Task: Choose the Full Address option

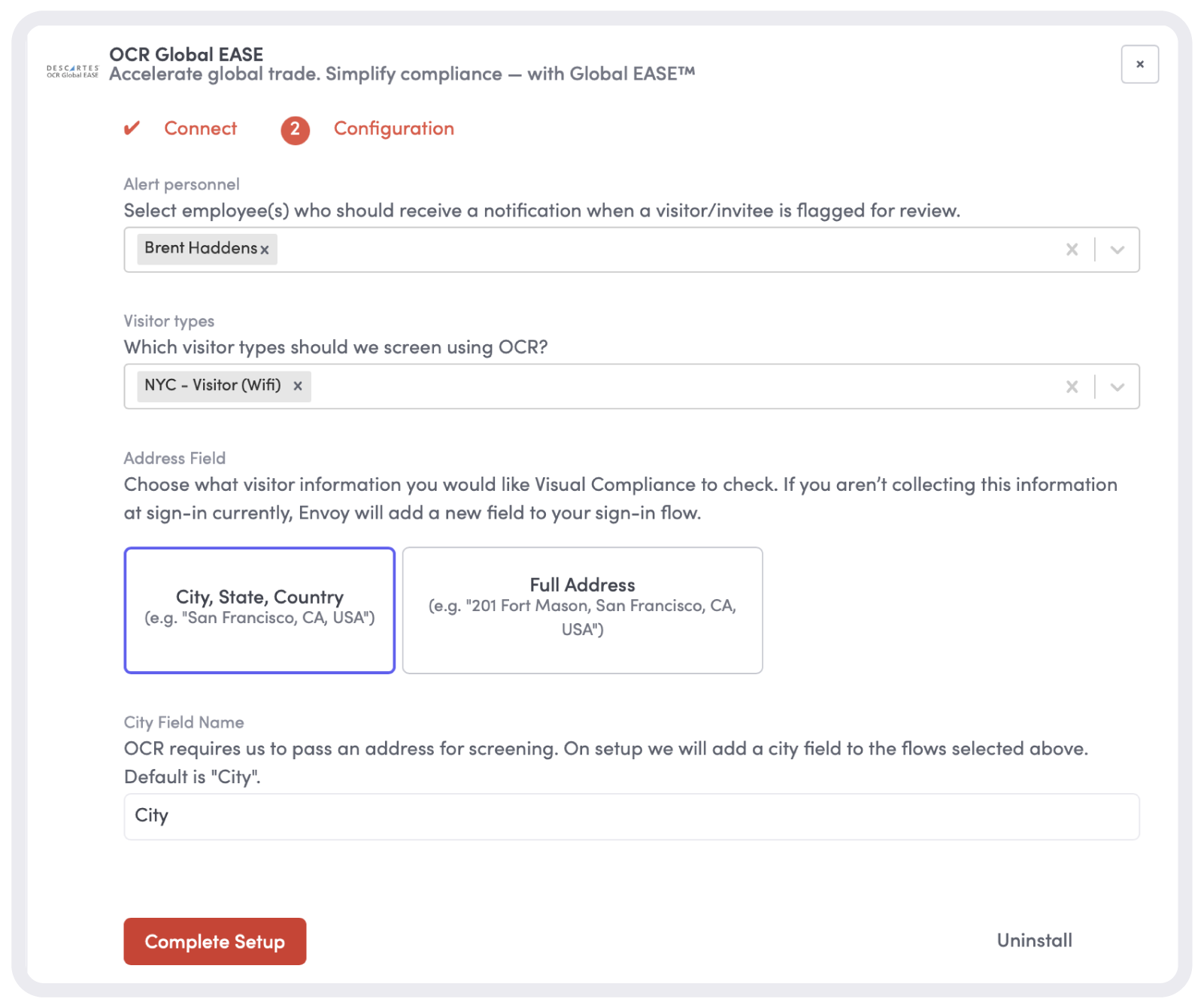Action: click(583, 610)
